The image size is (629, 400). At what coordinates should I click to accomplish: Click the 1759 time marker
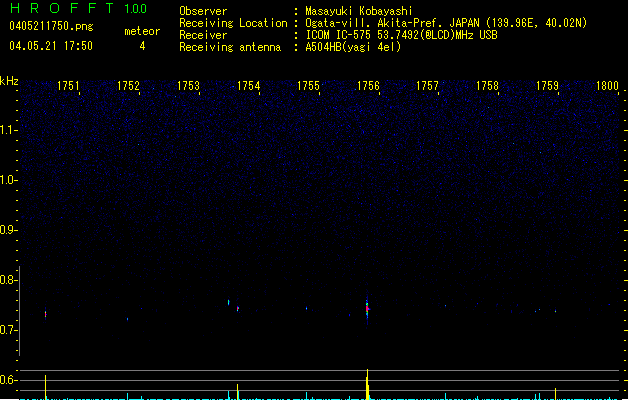pyautogui.click(x=548, y=86)
